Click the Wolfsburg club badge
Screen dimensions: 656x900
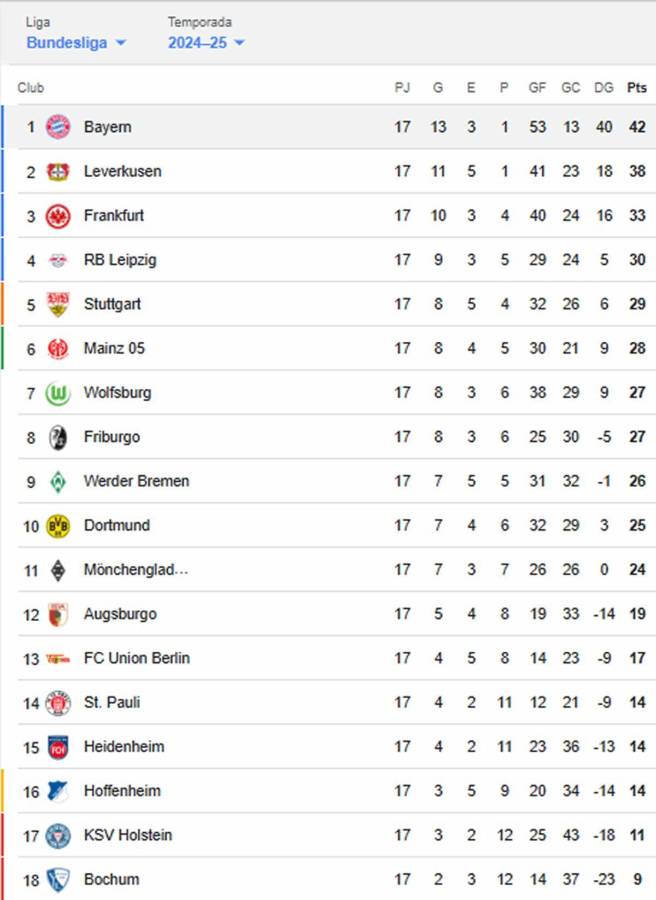coord(57,392)
